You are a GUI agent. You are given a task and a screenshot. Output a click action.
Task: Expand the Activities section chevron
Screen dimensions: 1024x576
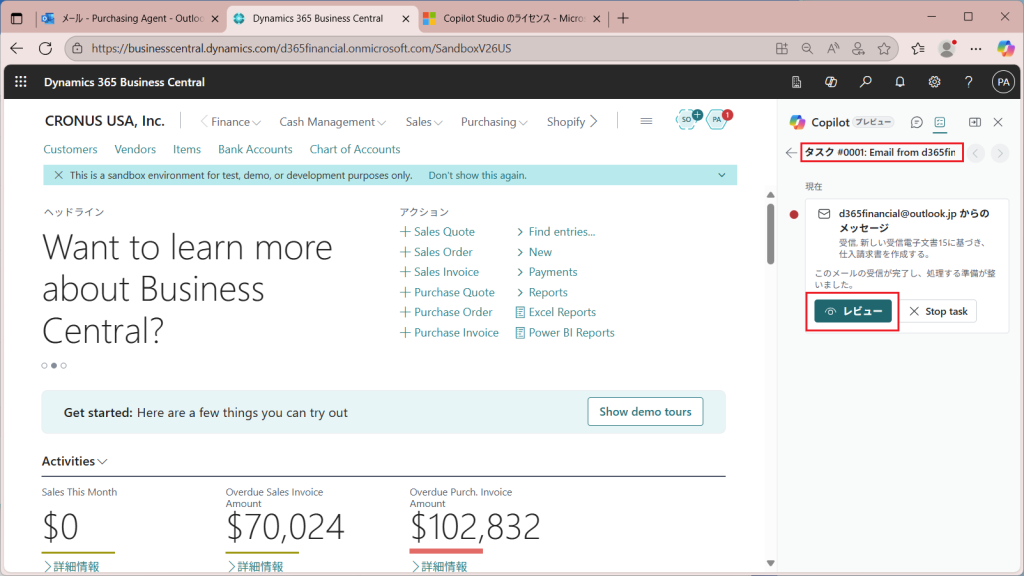[x=103, y=462]
